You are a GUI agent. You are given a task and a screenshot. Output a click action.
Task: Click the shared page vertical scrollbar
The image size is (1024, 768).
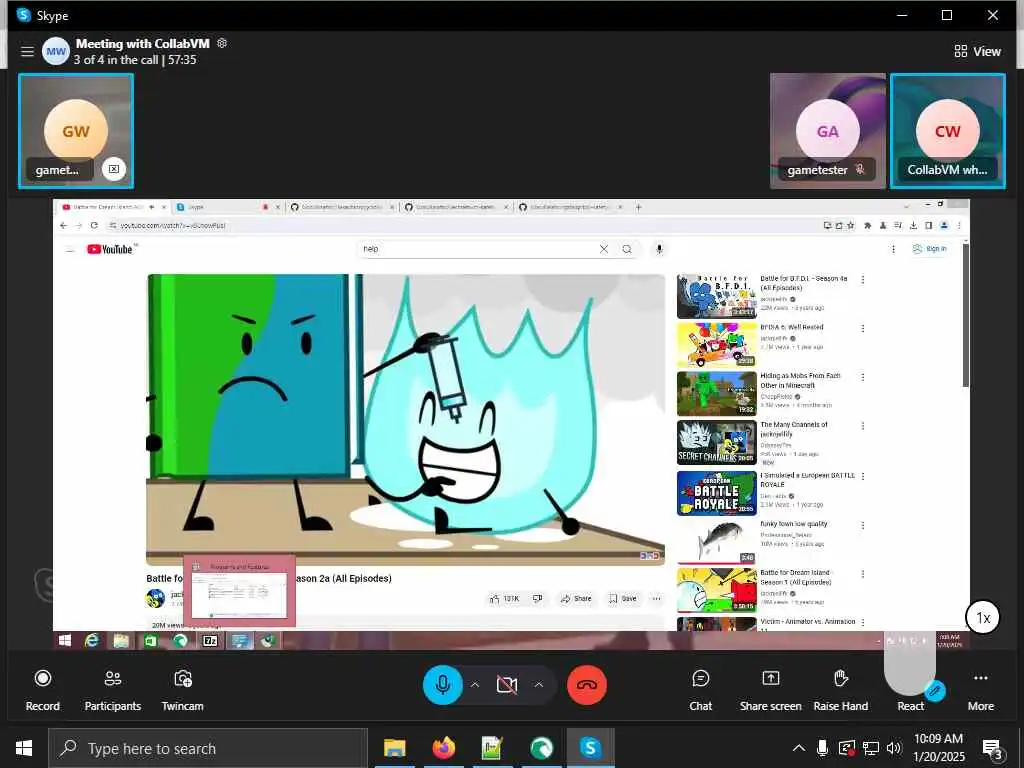[x=966, y=313]
